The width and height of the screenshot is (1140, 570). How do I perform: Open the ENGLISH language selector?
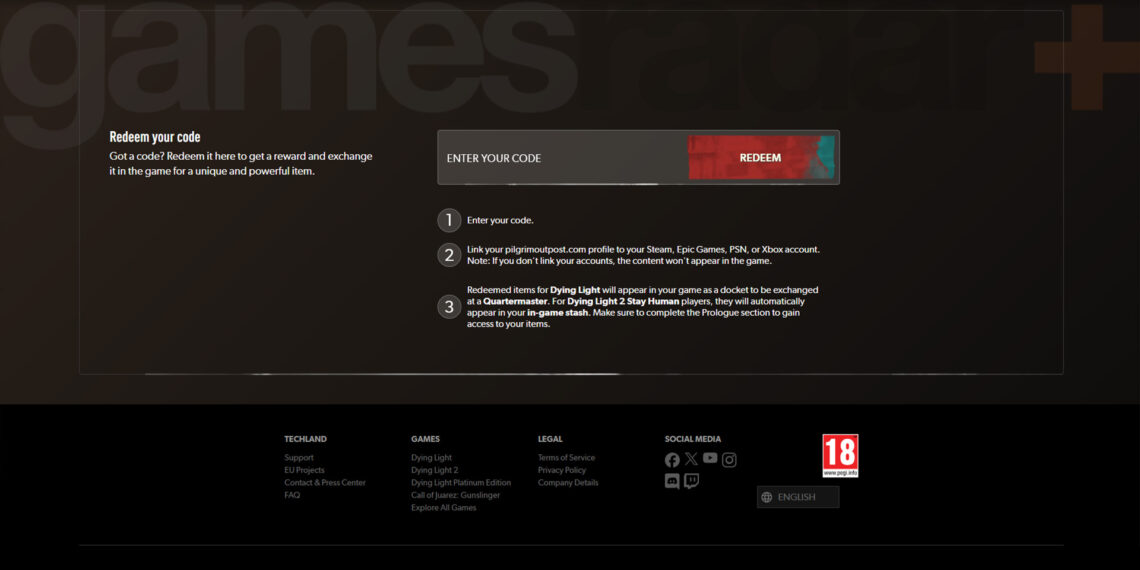(x=798, y=497)
